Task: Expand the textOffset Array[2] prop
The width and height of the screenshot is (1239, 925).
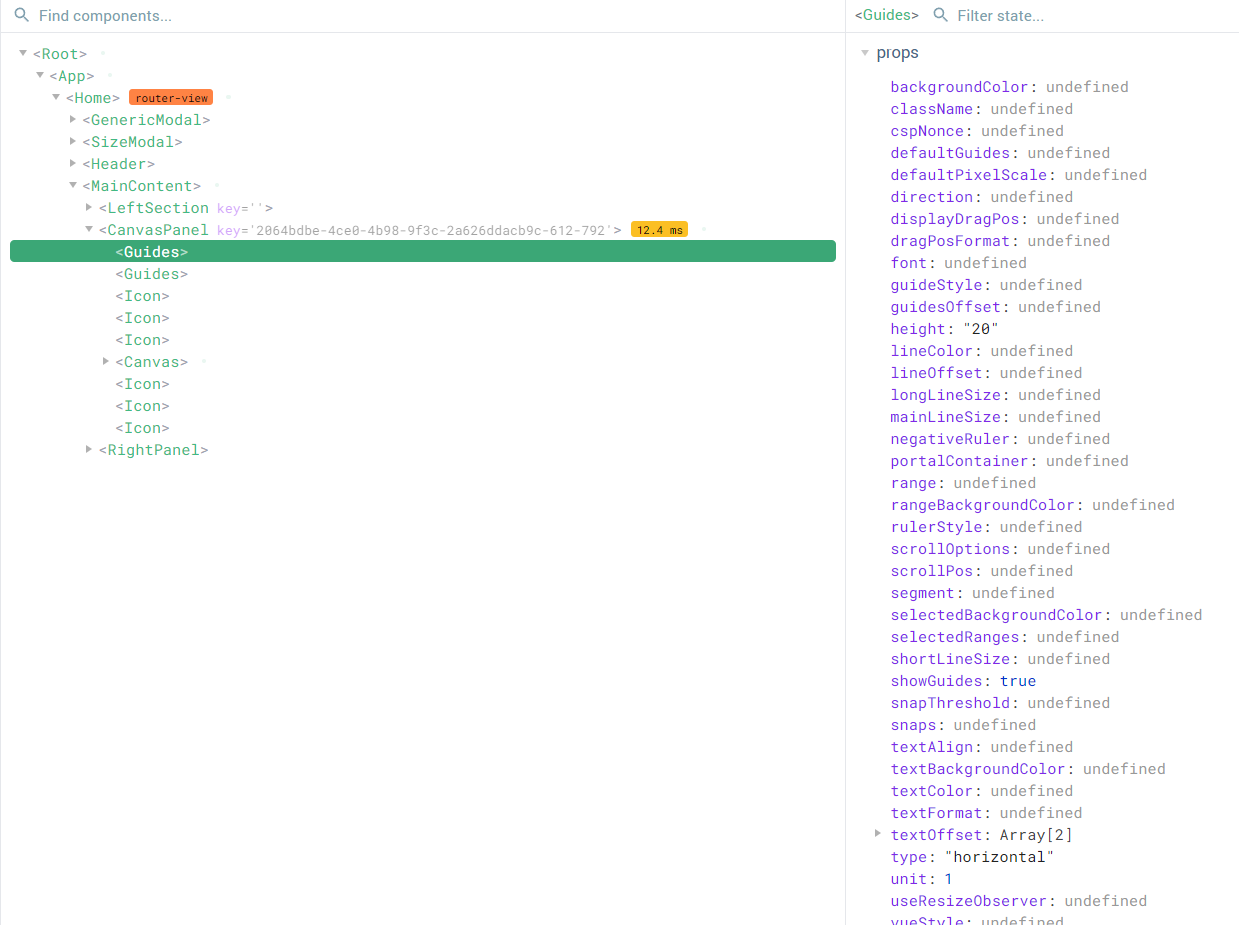Action: 877,834
